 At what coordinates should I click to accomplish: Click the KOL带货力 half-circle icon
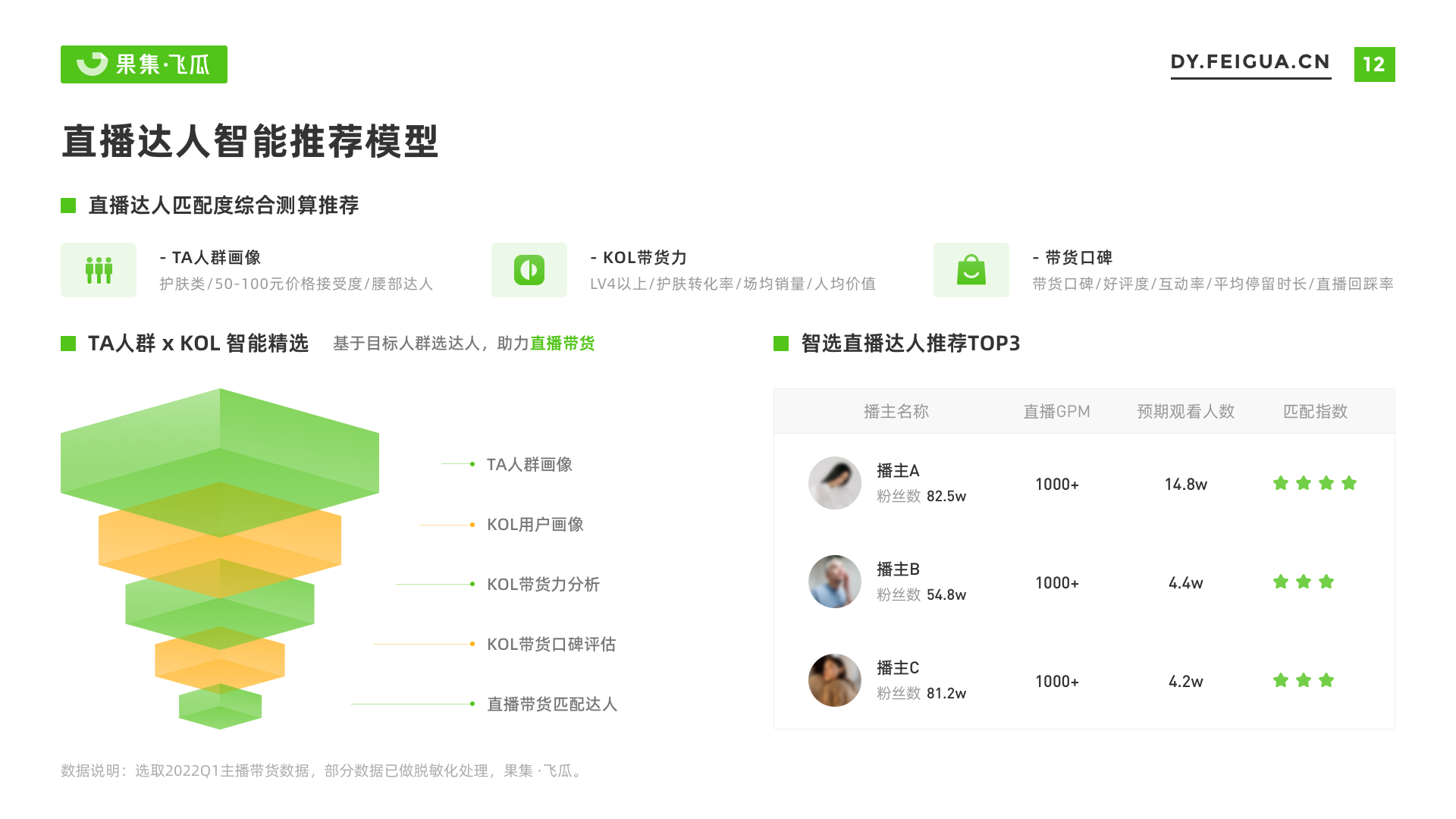point(529,270)
